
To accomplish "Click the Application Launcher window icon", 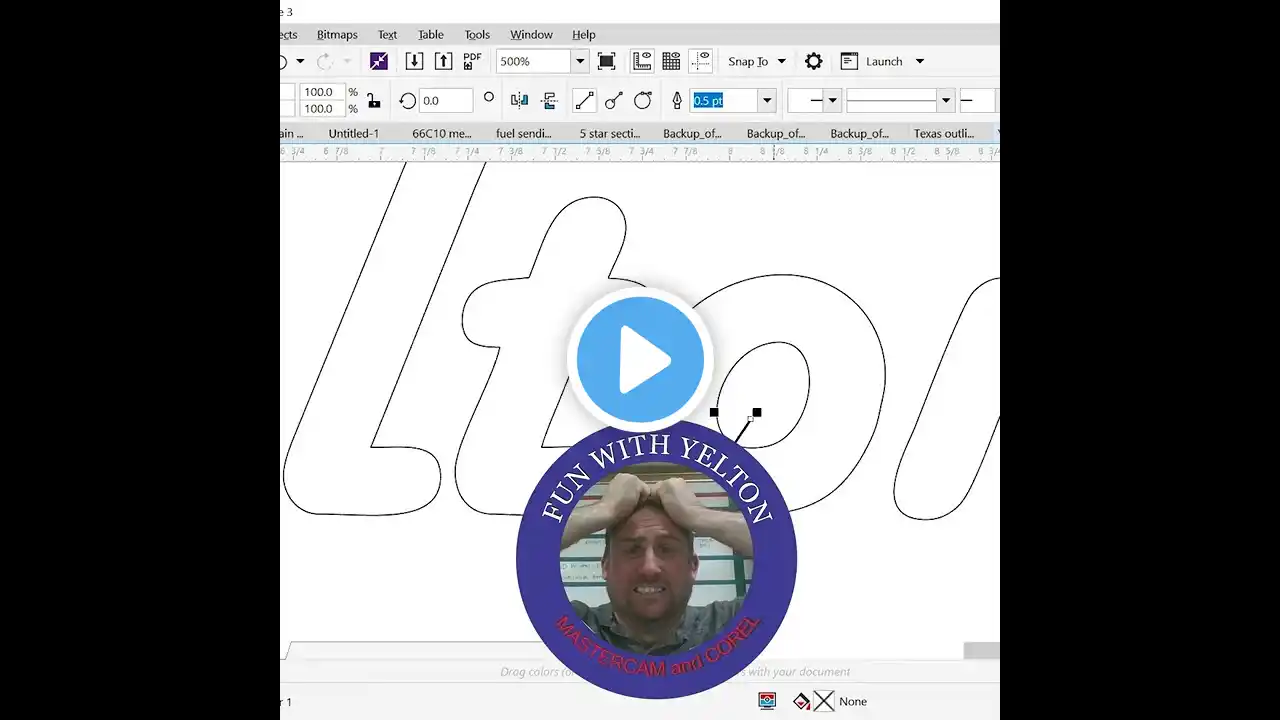I will (849, 61).
